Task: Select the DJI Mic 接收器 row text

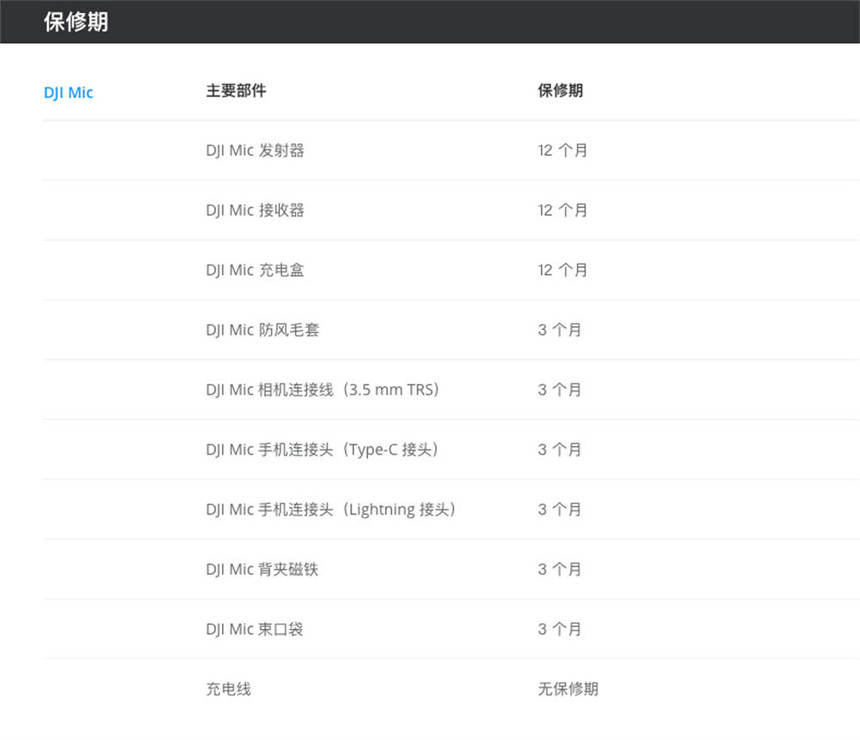Action: click(255, 210)
